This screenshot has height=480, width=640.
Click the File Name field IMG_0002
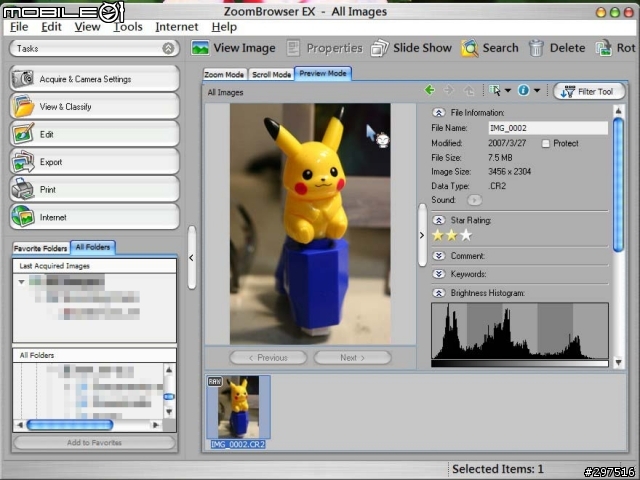548,128
